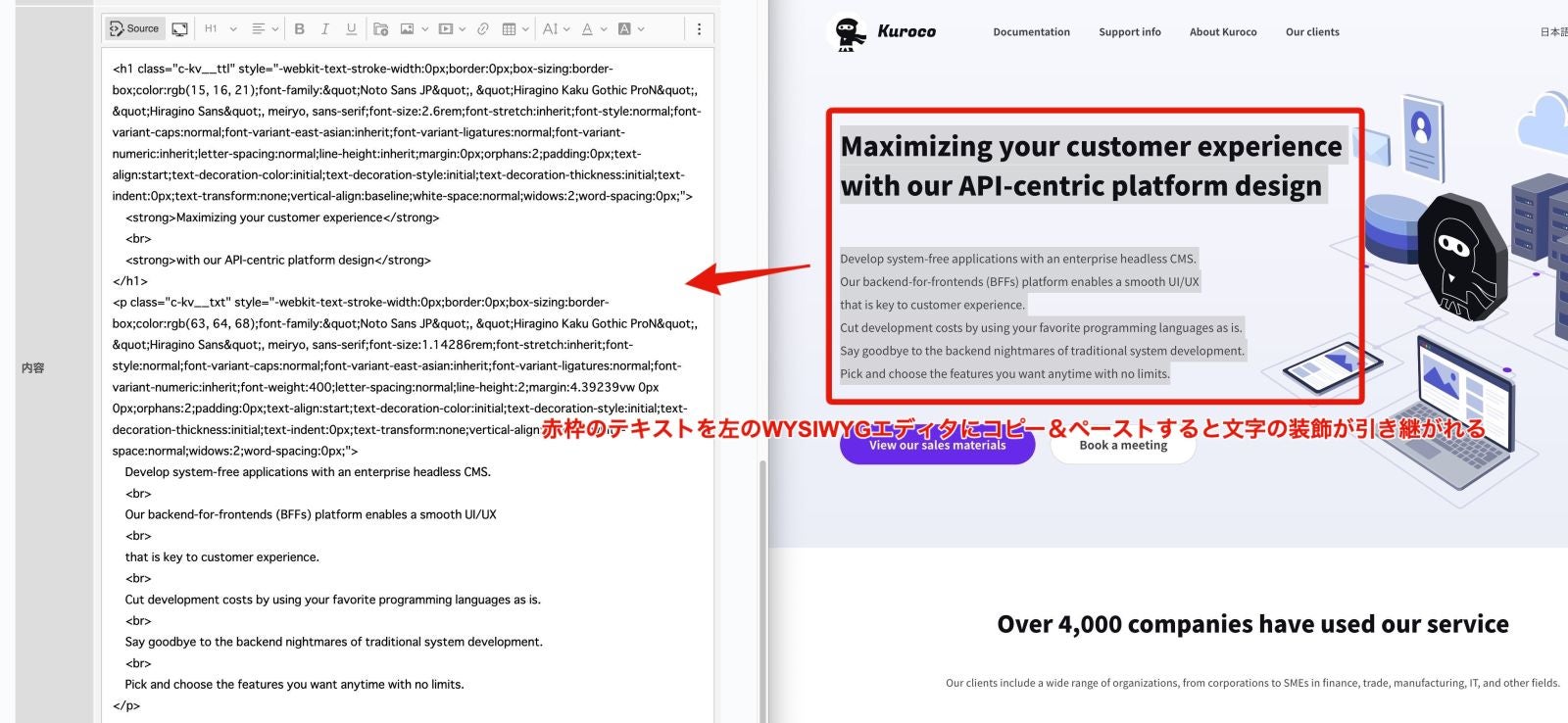Toggle Source editing mode
The height and width of the screenshot is (723, 1568).
coord(134,28)
